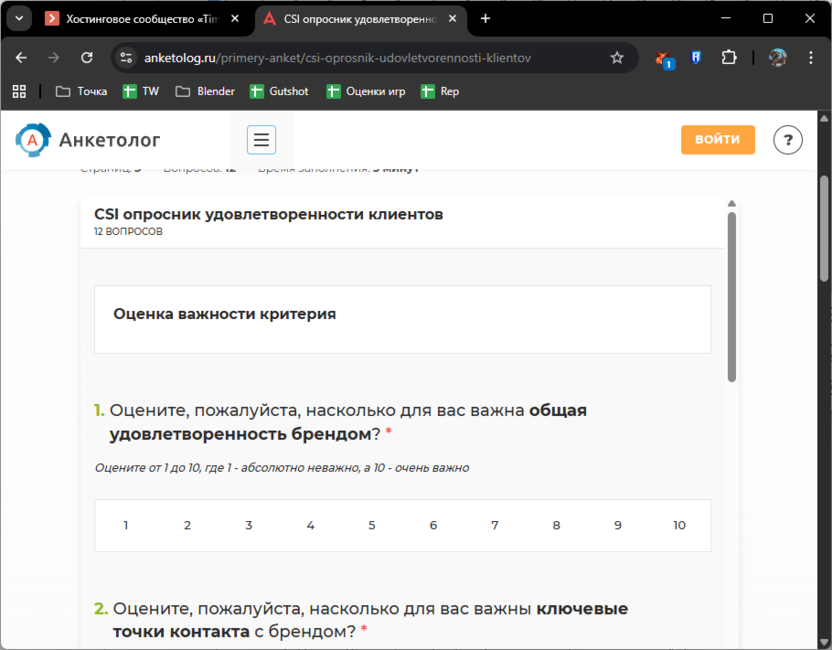Expand the site hamburger menu
This screenshot has width=832, height=650.
[261, 140]
